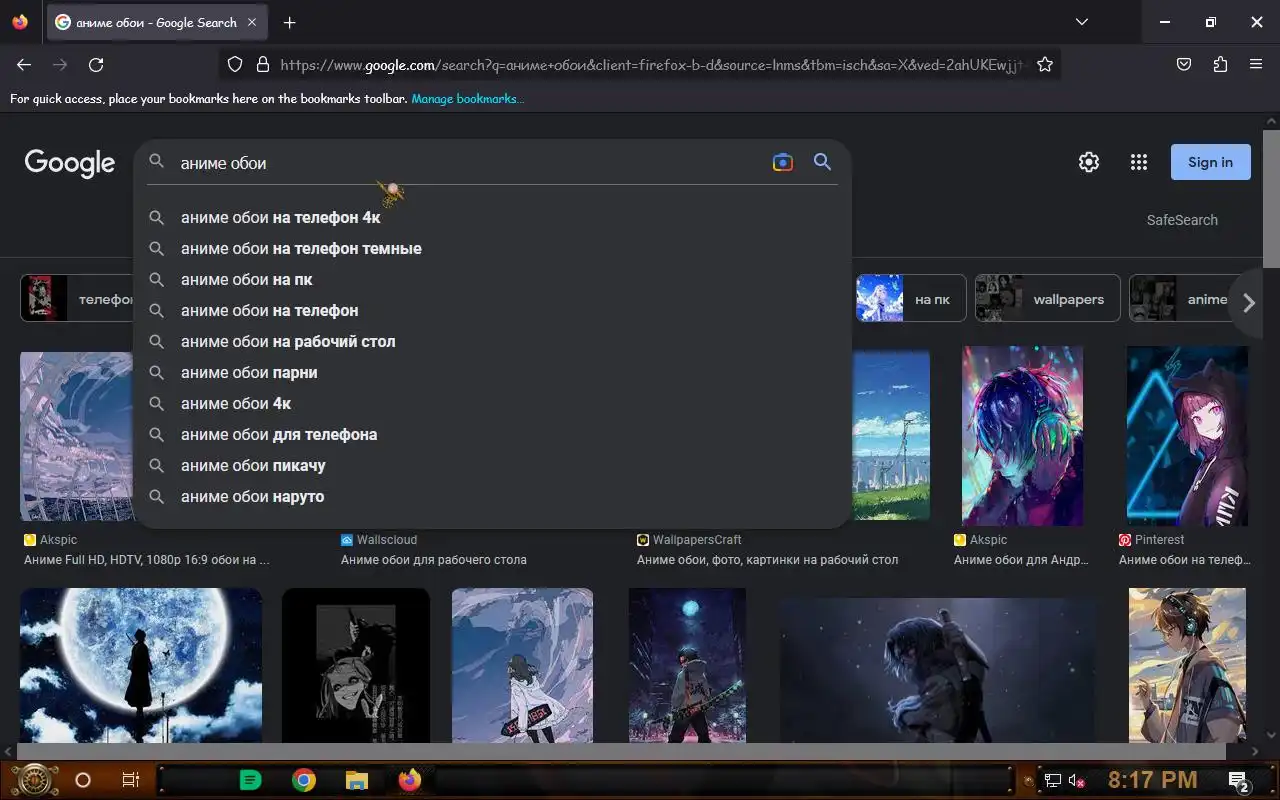Open a new browser tab
Image resolution: width=1280 pixels, height=800 pixels.
(289, 22)
